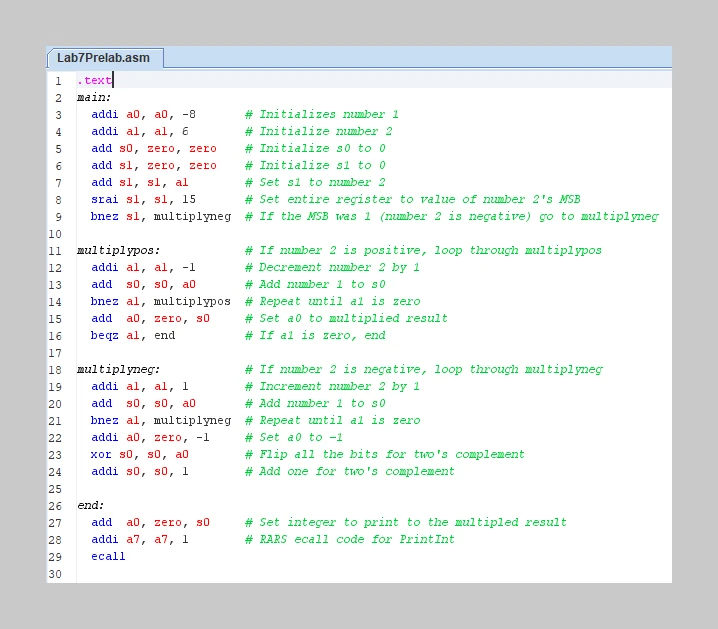The height and width of the screenshot is (629, 718).
Task: Click the comment '# Set s1 to number 2'
Action: (315, 182)
